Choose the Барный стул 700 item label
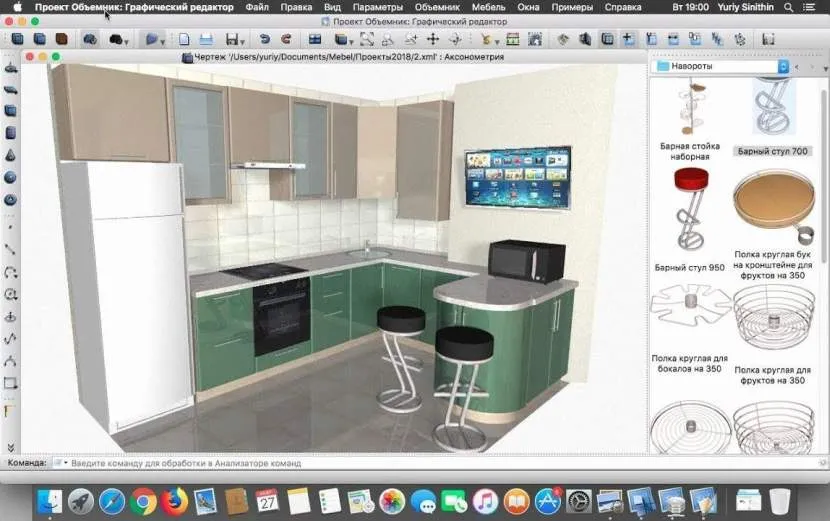 click(x=773, y=152)
